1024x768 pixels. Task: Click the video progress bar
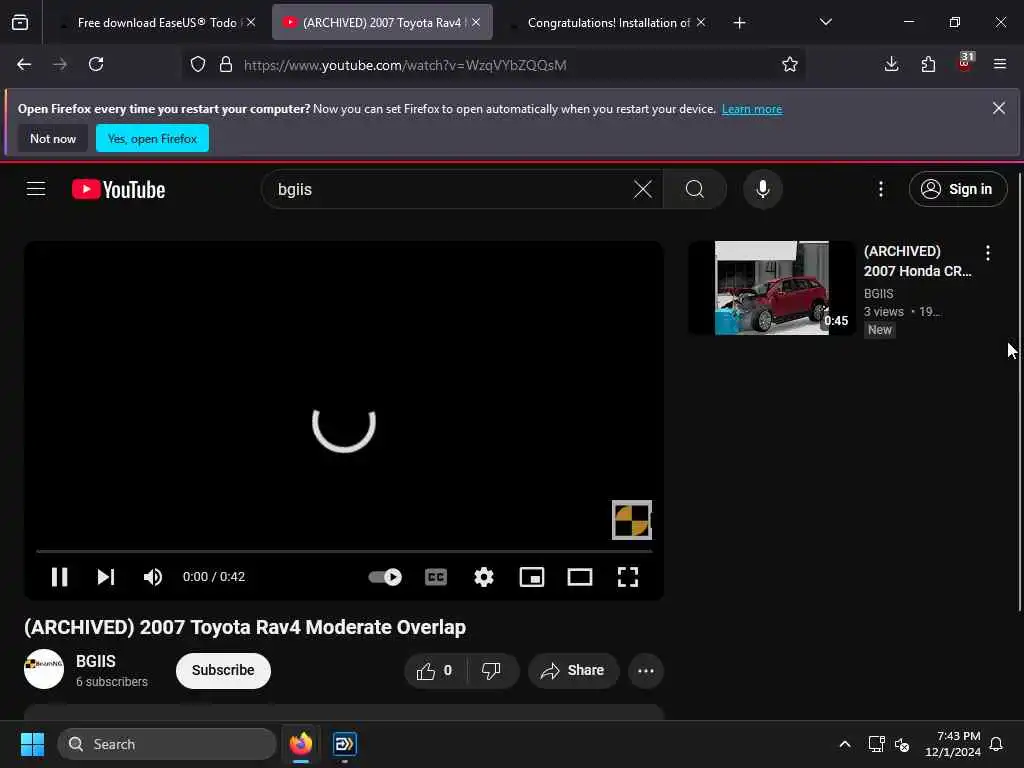tap(344, 552)
